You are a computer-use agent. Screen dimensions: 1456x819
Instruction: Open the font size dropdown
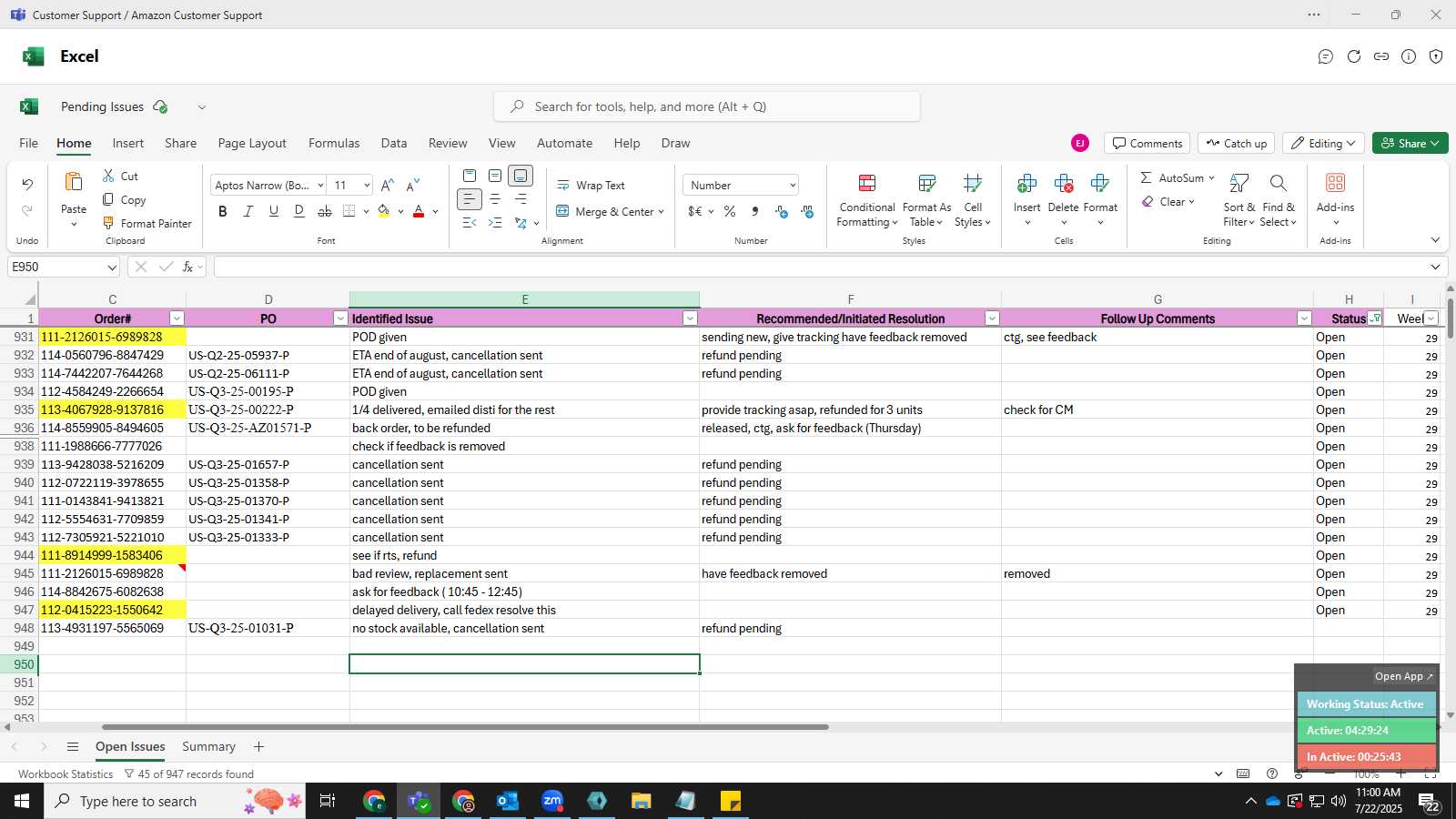[x=367, y=186]
